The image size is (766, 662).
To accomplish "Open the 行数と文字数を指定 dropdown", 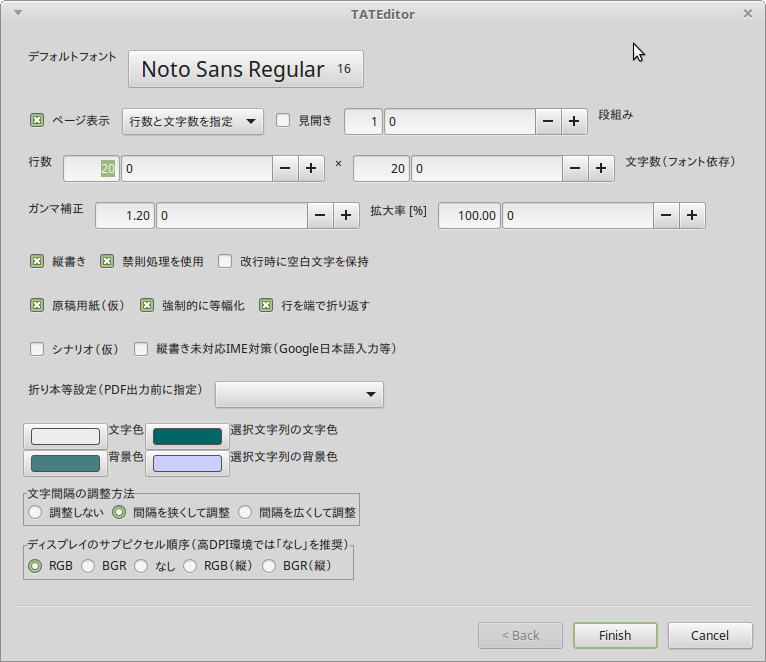I will point(192,121).
